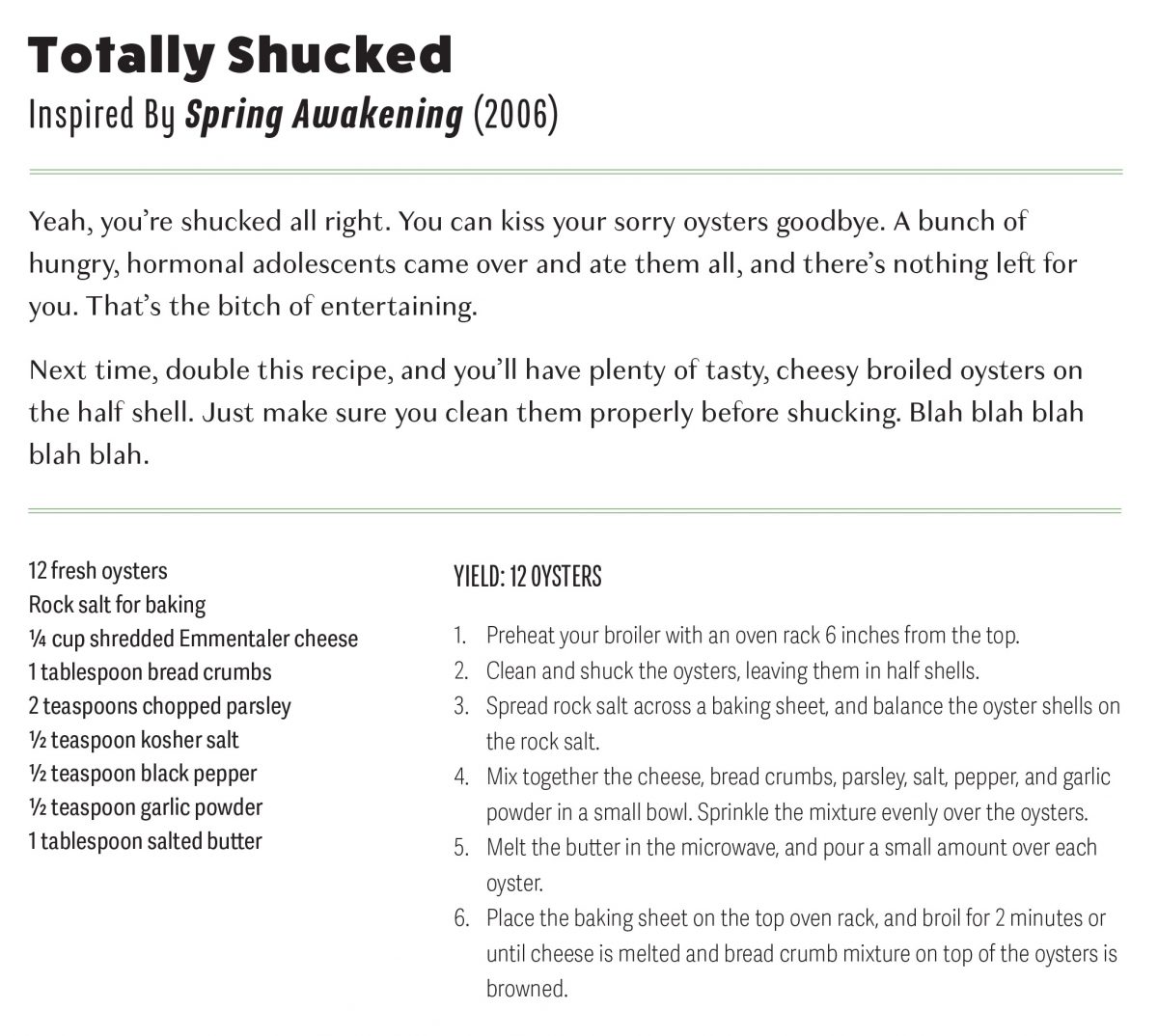
Task: Click step 5 about melting the butter
Action: pyautogui.click(x=790, y=848)
